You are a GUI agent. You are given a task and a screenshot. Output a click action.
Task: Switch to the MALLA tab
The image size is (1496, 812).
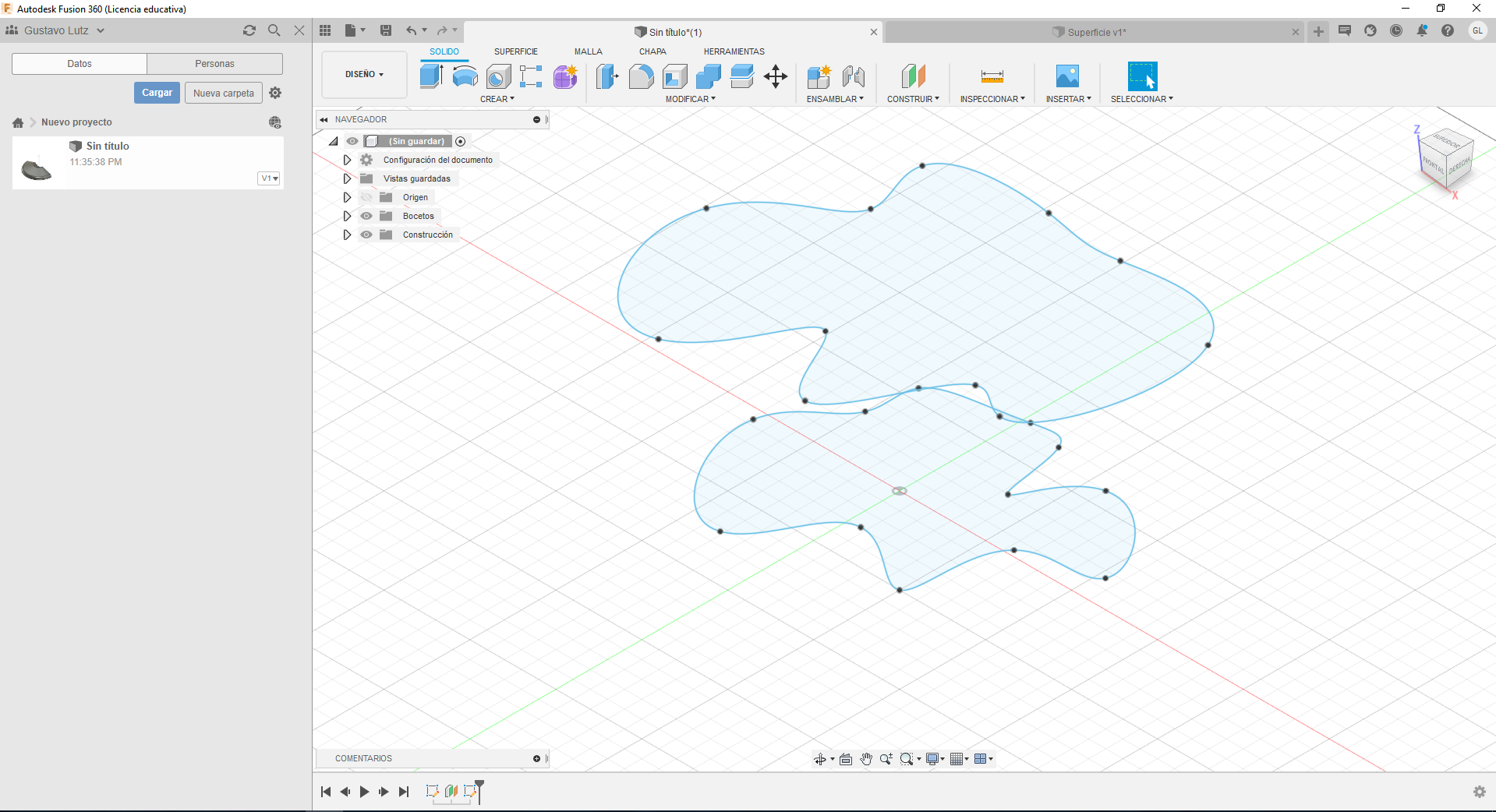coord(588,51)
